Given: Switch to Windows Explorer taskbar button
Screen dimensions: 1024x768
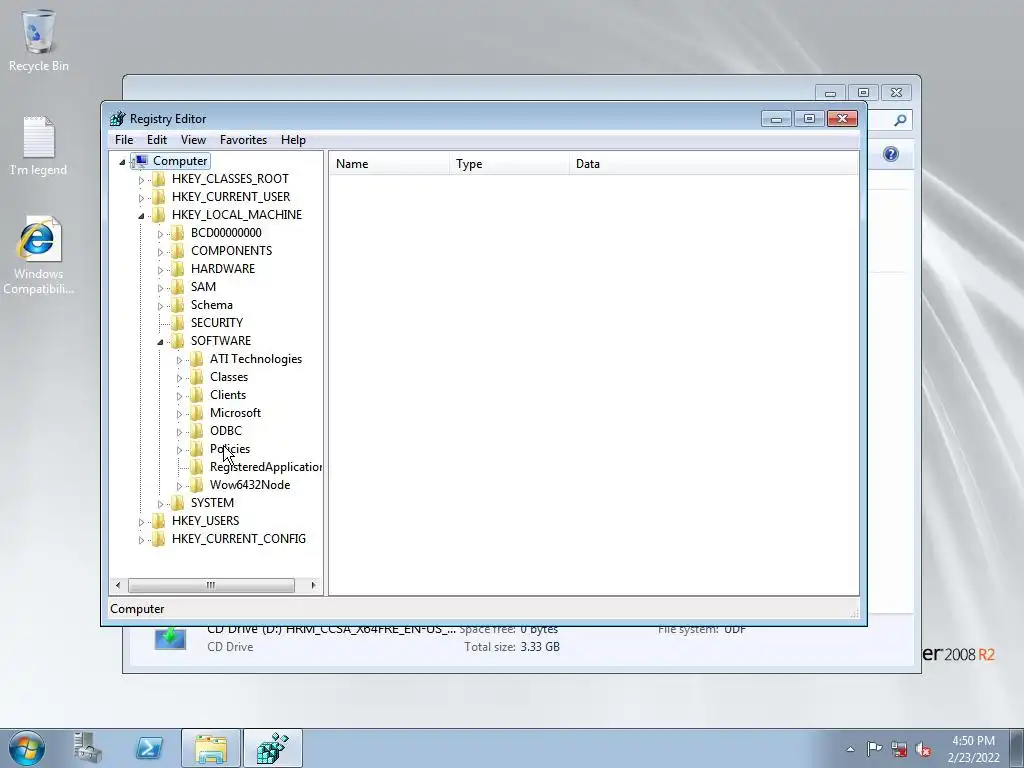Looking at the screenshot, I should (211, 748).
